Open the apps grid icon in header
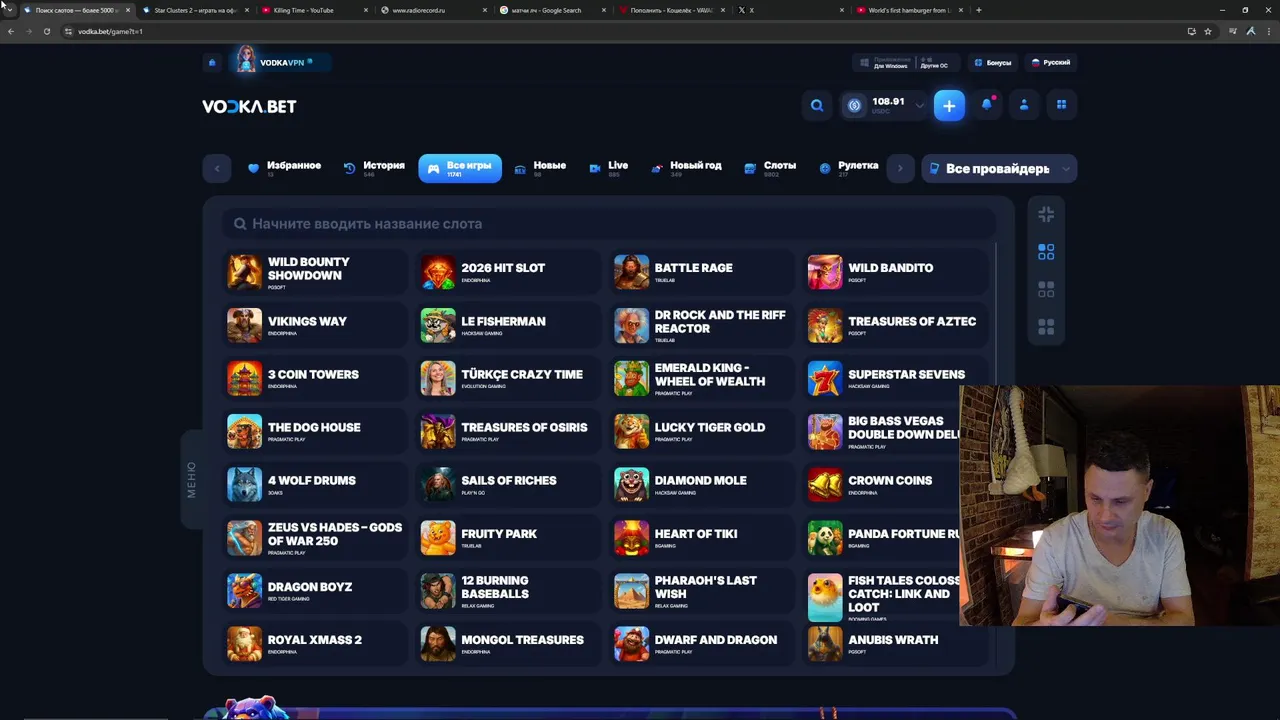 [x=1061, y=105]
